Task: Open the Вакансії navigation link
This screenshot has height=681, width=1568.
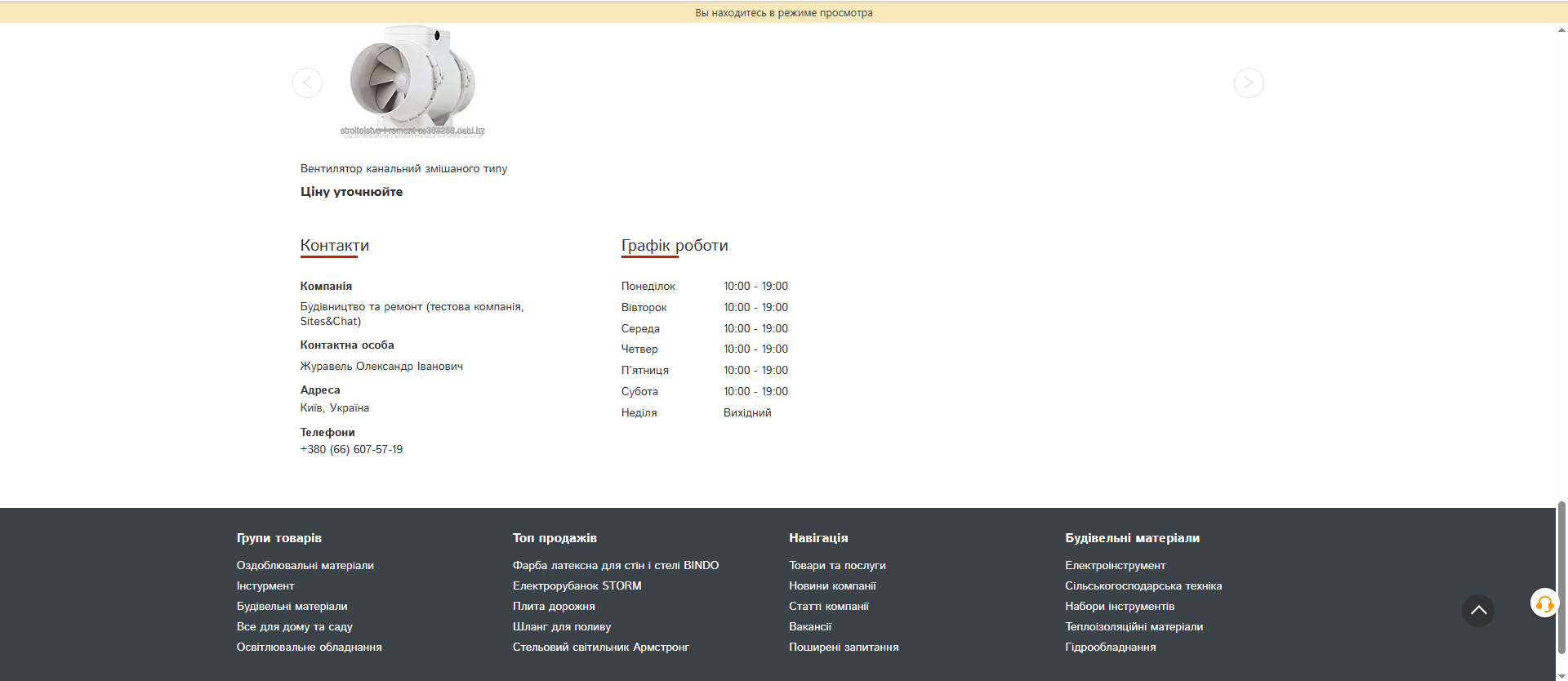Action: pos(809,627)
